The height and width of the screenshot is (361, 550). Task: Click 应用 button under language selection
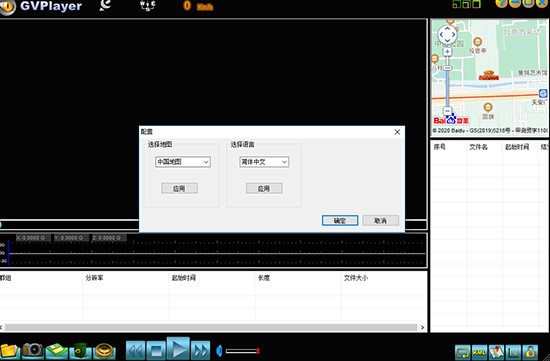coord(264,188)
